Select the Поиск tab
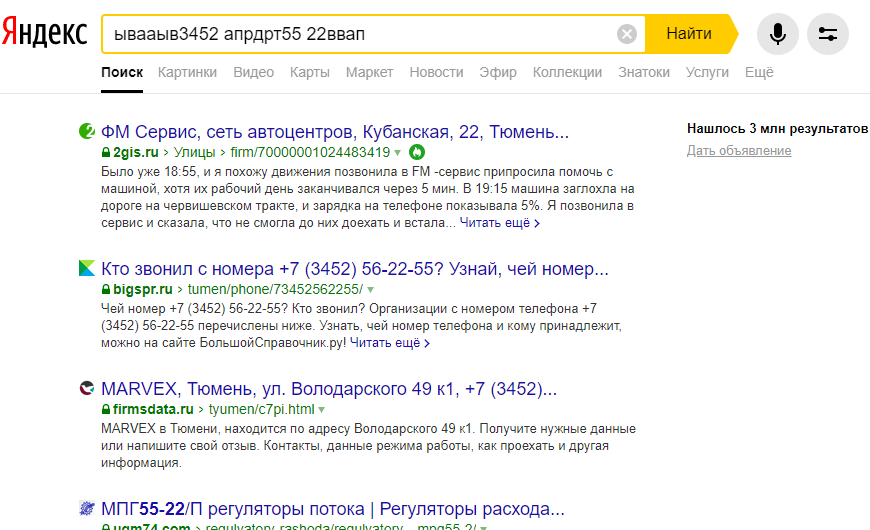Screen dimensions: 870x530 pyautogui.click(x=122, y=72)
